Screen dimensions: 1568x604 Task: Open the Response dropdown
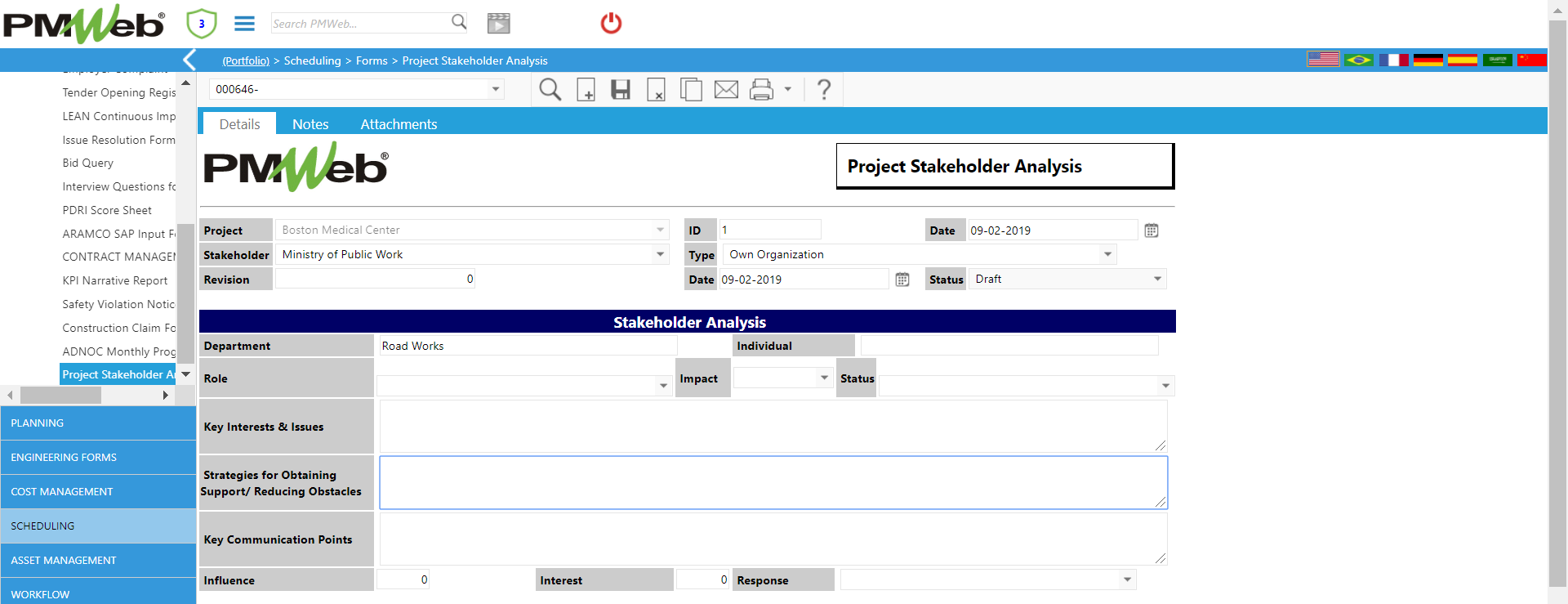tap(1127, 579)
